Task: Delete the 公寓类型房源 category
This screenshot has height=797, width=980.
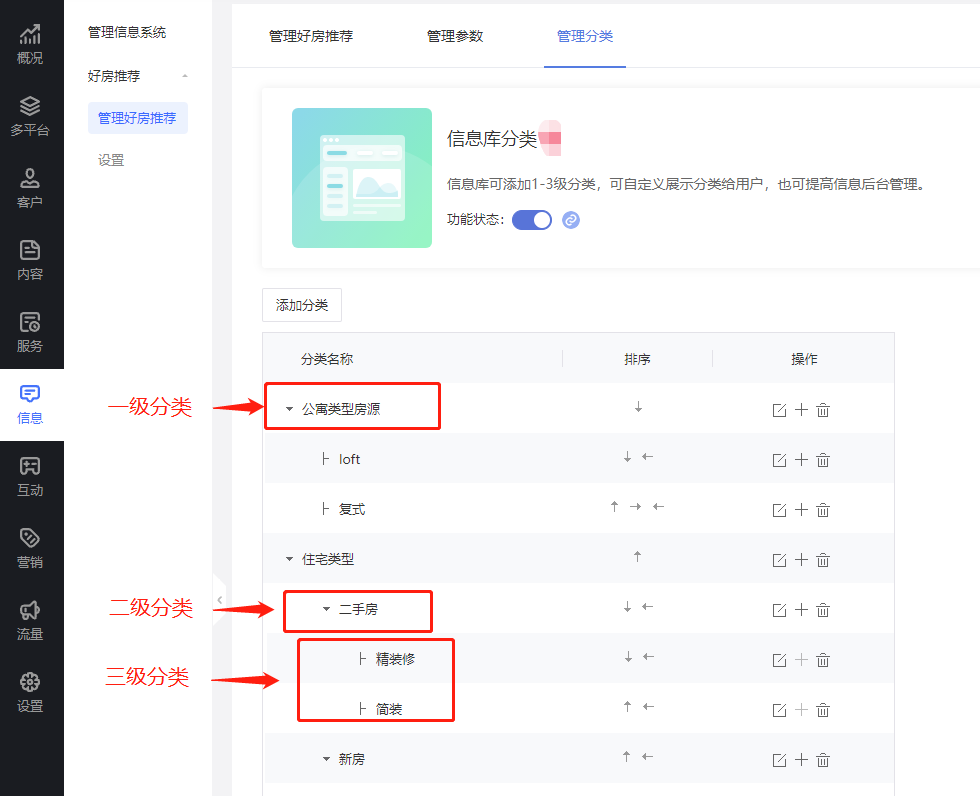Action: [823, 410]
